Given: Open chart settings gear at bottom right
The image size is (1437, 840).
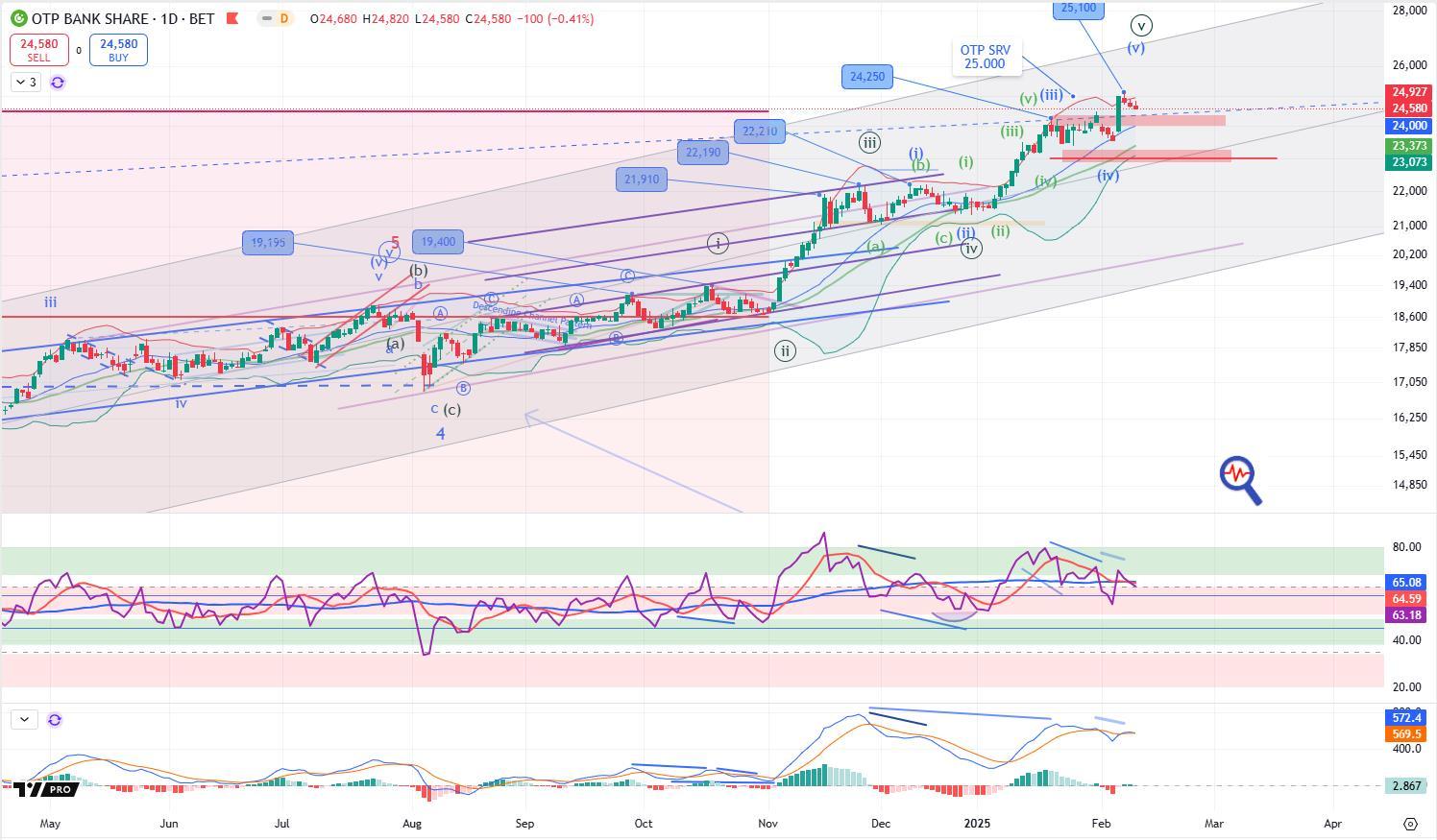Looking at the screenshot, I should 1410,824.
